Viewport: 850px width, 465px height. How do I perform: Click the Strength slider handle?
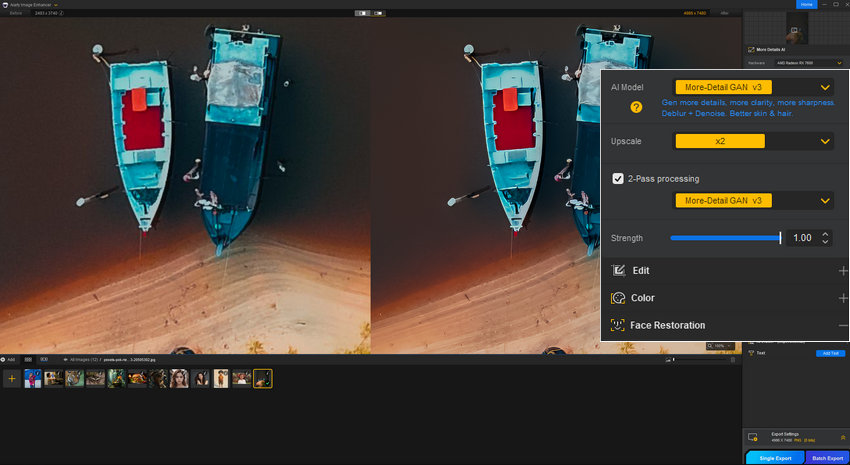click(780, 238)
